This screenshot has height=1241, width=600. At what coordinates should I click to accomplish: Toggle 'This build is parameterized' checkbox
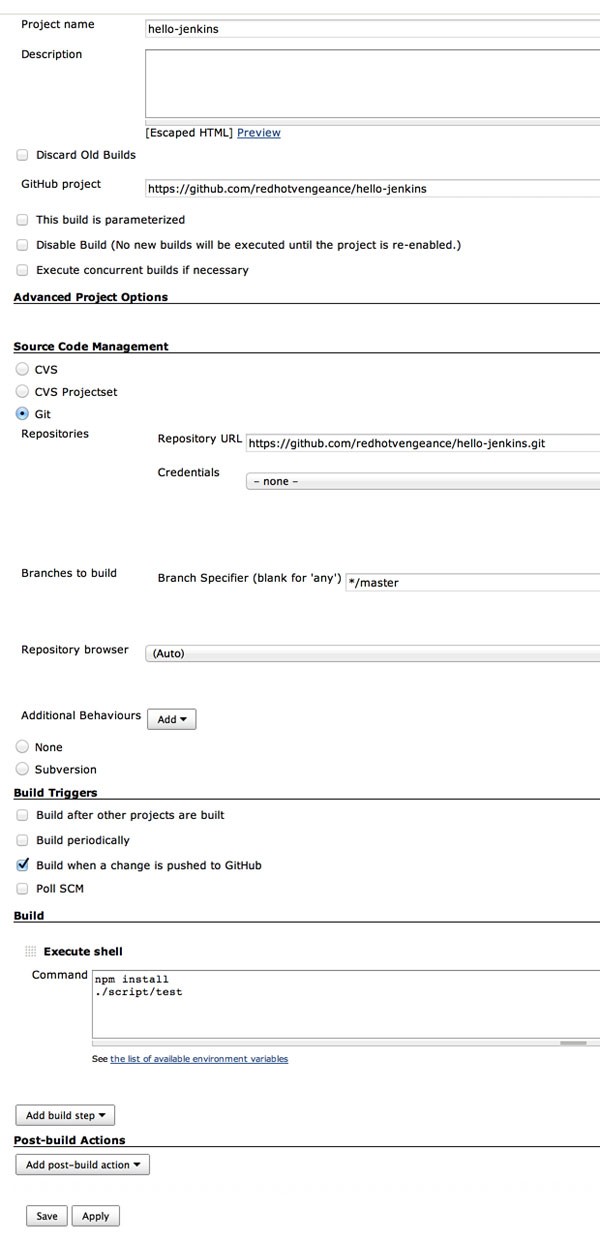tap(22, 219)
